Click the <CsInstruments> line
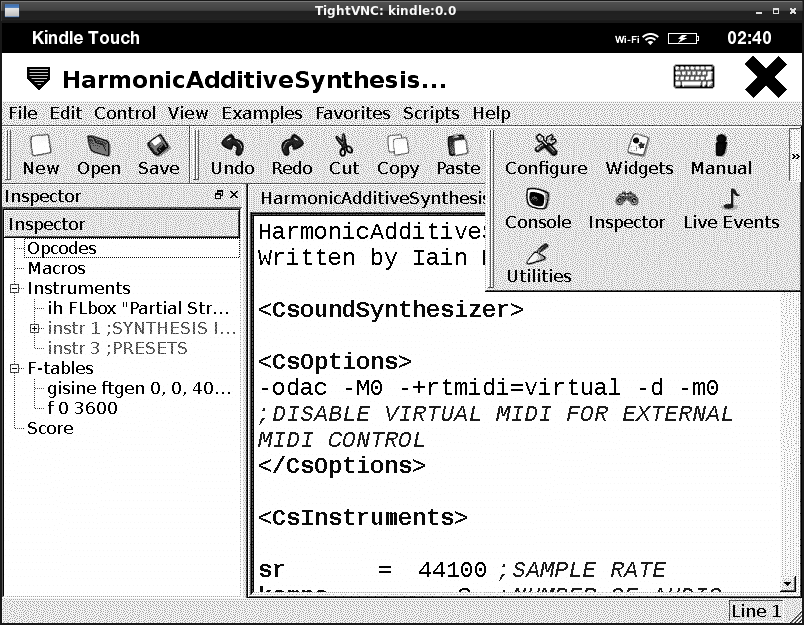Screen dimensions: 804x625 coord(363,518)
